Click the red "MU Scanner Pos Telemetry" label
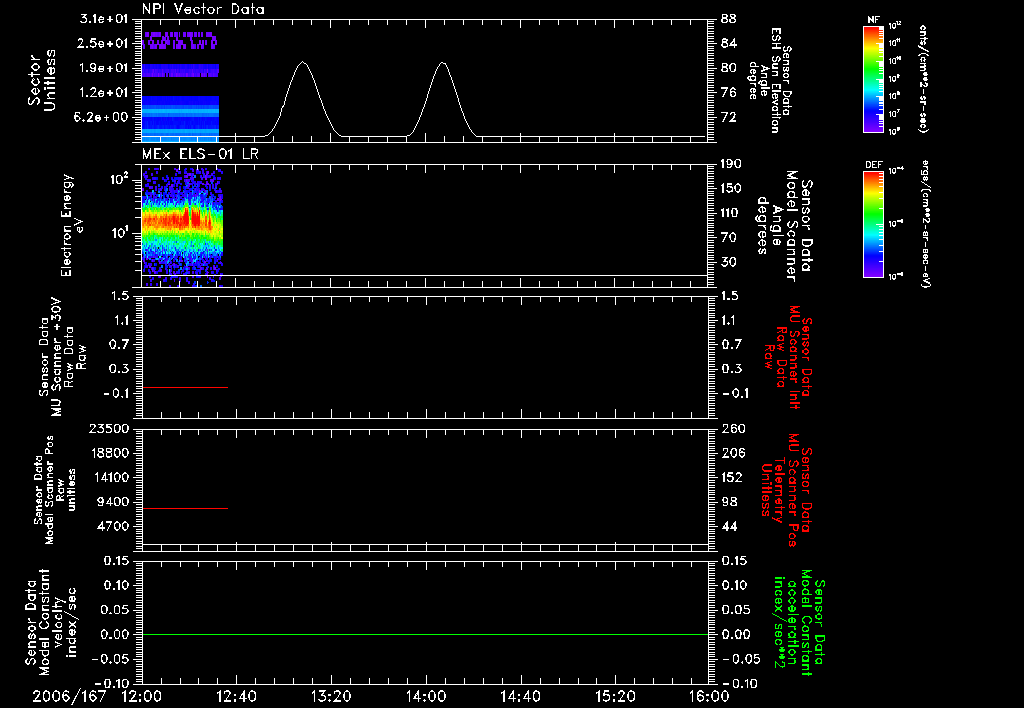 pos(786,490)
